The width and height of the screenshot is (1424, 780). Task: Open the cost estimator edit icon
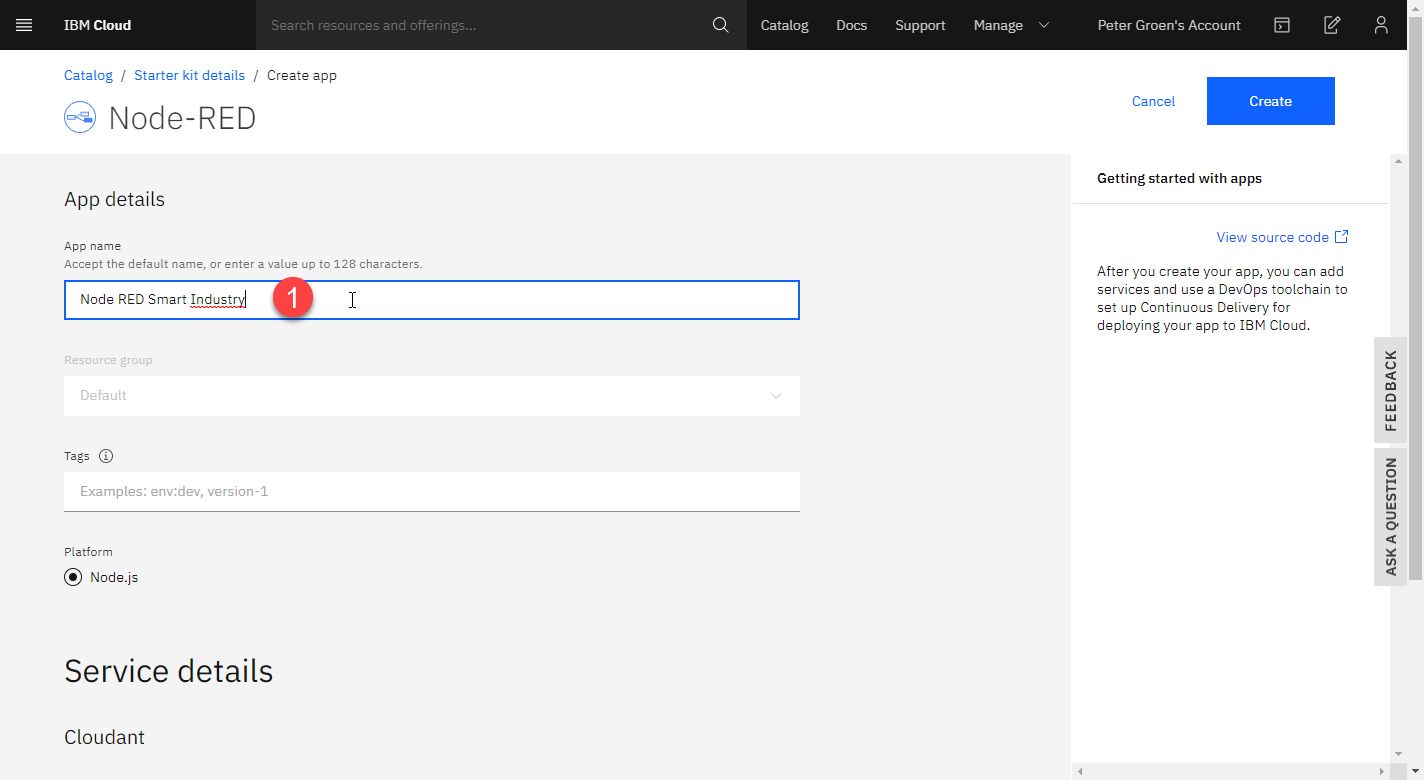1332,25
